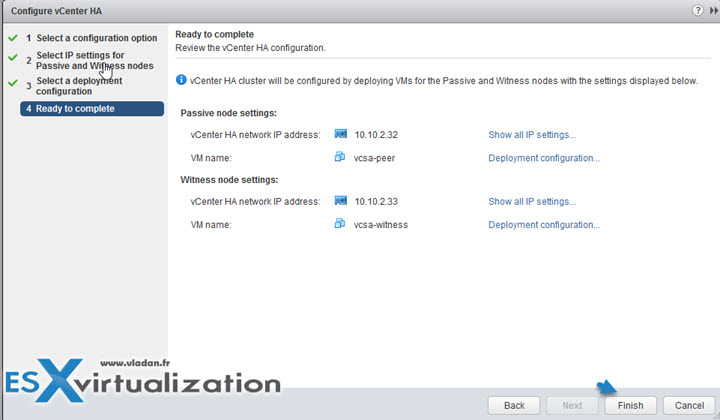
Task: Click Review the vCenter HA configuration text
Action: tap(250, 48)
